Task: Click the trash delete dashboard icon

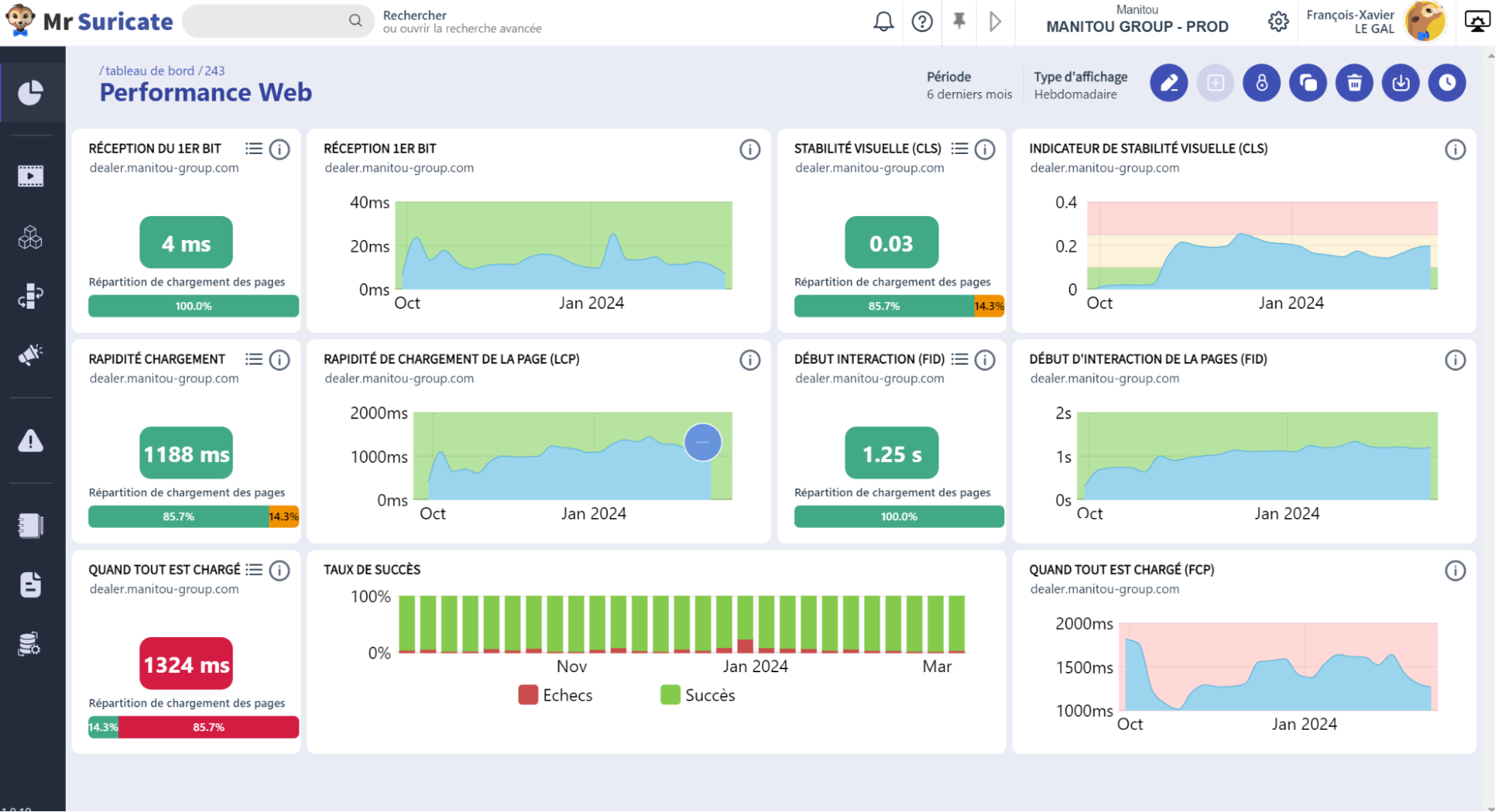Action: (1354, 83)
